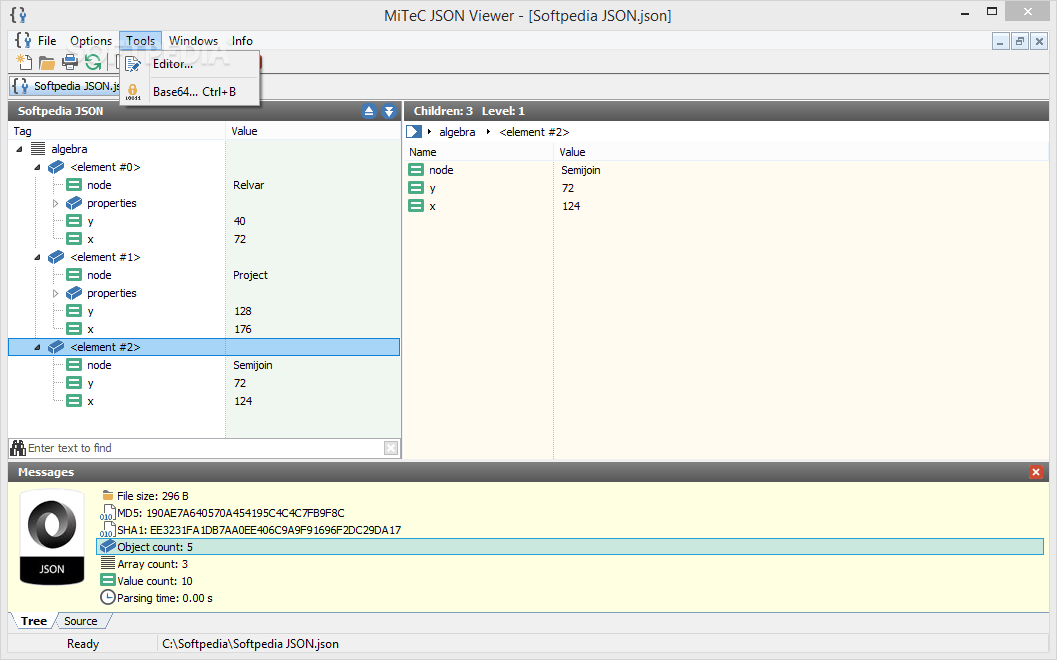
Task: Select the 'Project' value cell
Action: [x=250, y=275]
